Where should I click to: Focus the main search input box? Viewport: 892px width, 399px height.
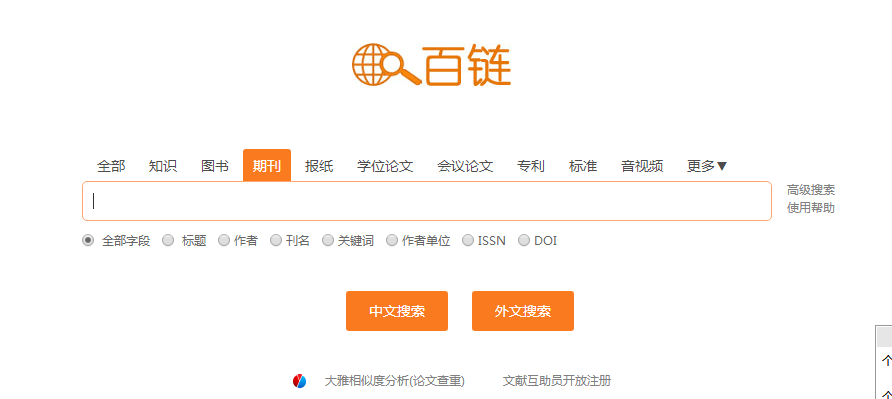point(427,201)
